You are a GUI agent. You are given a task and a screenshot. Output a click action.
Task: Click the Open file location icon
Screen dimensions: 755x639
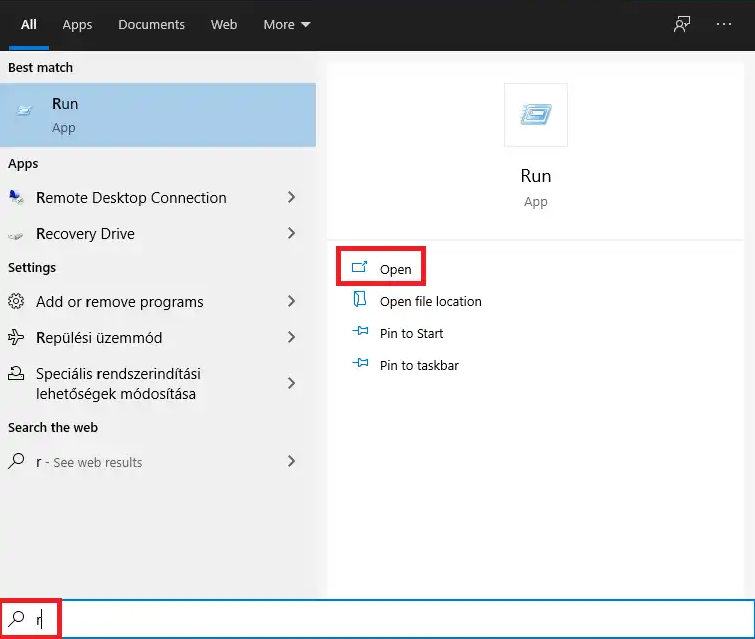[360, 299]
